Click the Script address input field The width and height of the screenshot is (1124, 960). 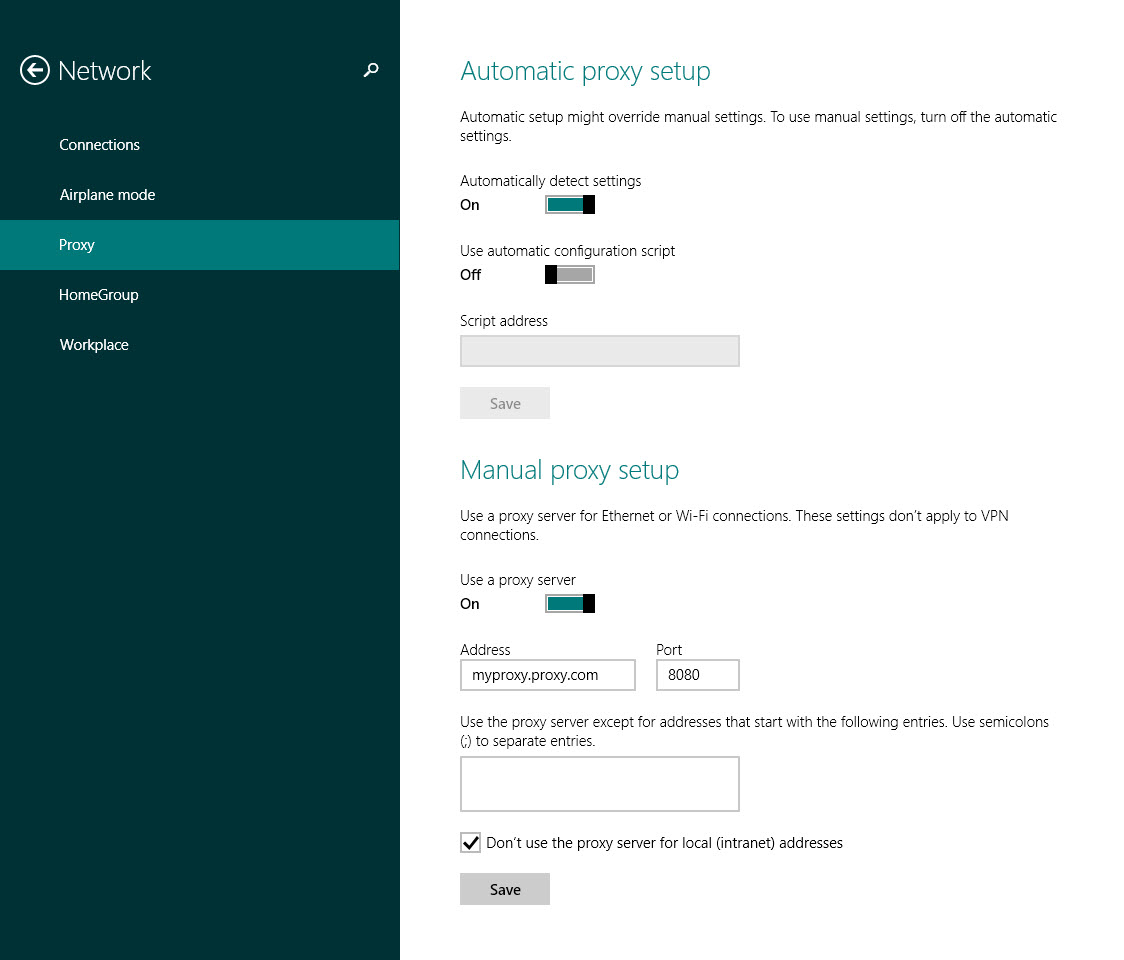599,351
